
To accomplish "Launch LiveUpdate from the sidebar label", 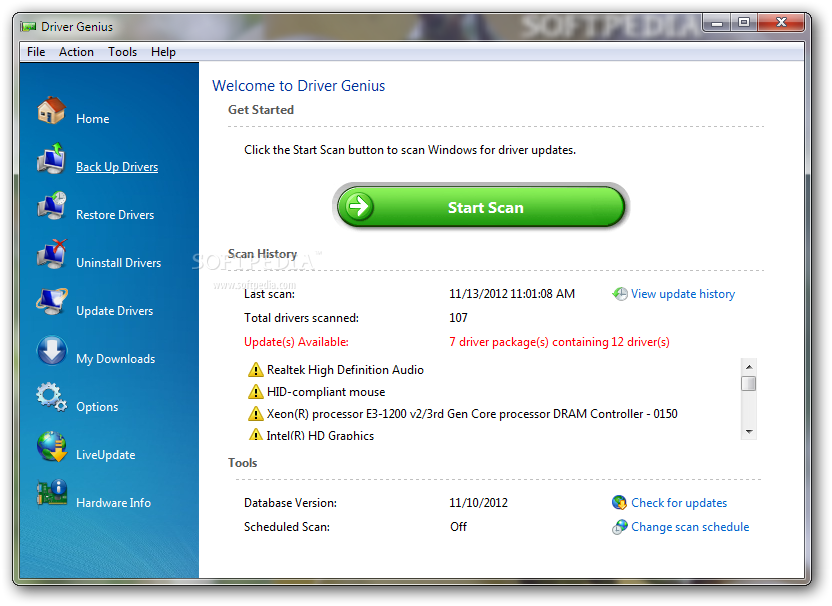I will point(106,455).
